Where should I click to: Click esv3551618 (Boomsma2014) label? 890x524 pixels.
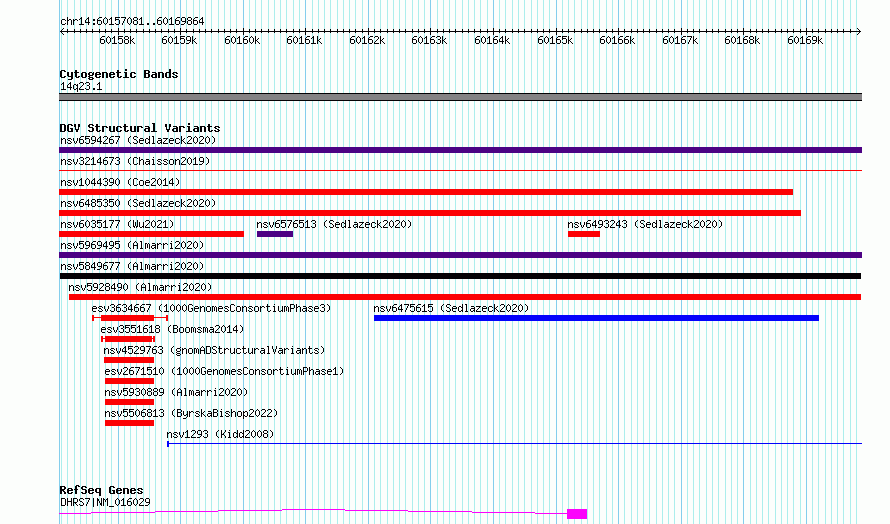pyautogui.click(x=172, y=329)
